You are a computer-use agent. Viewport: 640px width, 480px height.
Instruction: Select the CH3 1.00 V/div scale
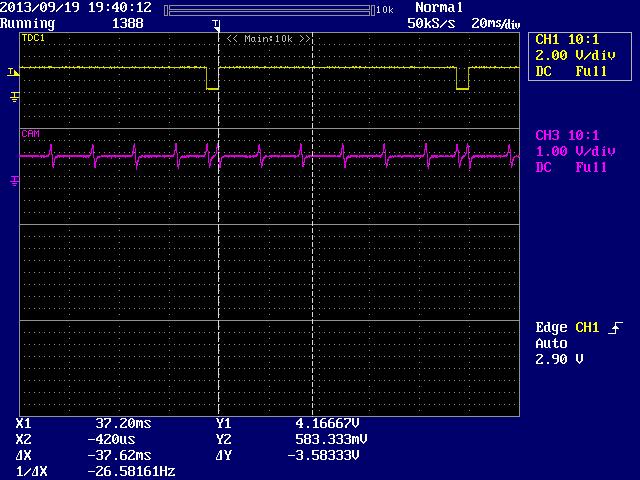tap(575, 151)
